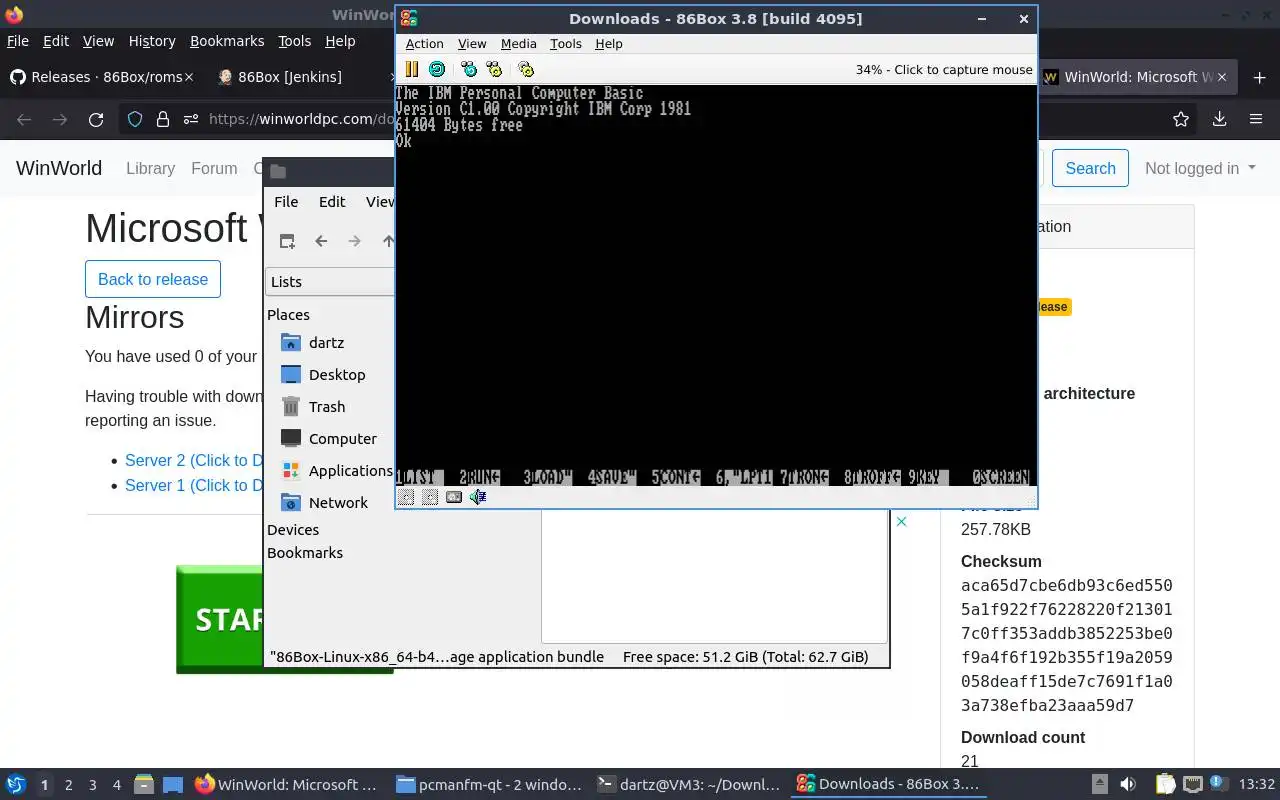This screenshot has width=1280, height=800.
Task: Open View menu in 86Box
Action: [x=472, y=43]
